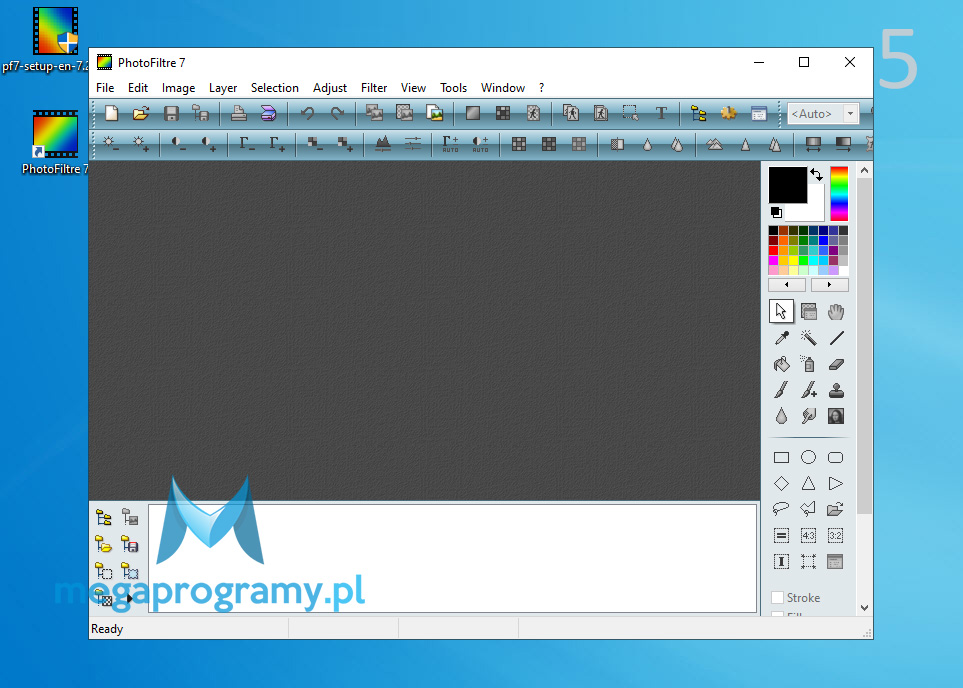The height and width of the screenshot is (688, 963).
Task: Pick the triangle selection shape
Action: [x=808, y=483]
